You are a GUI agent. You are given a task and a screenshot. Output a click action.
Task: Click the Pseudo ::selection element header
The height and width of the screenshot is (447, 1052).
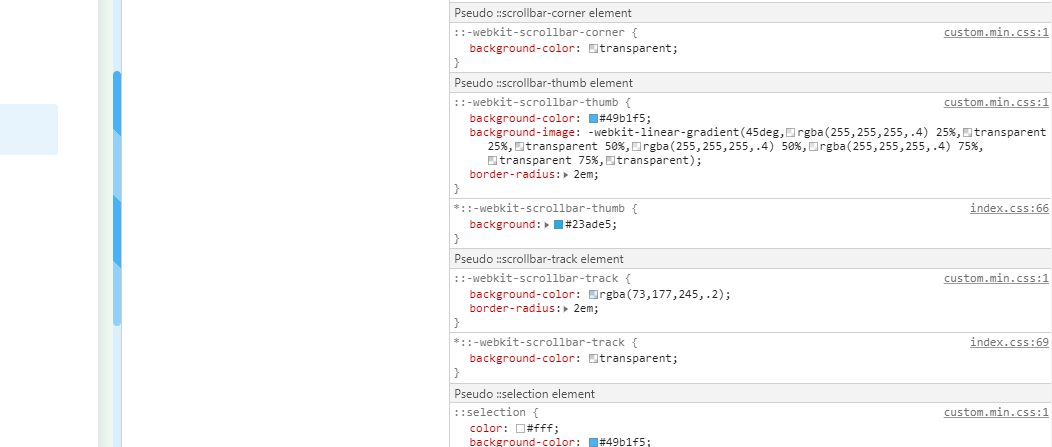524,394
